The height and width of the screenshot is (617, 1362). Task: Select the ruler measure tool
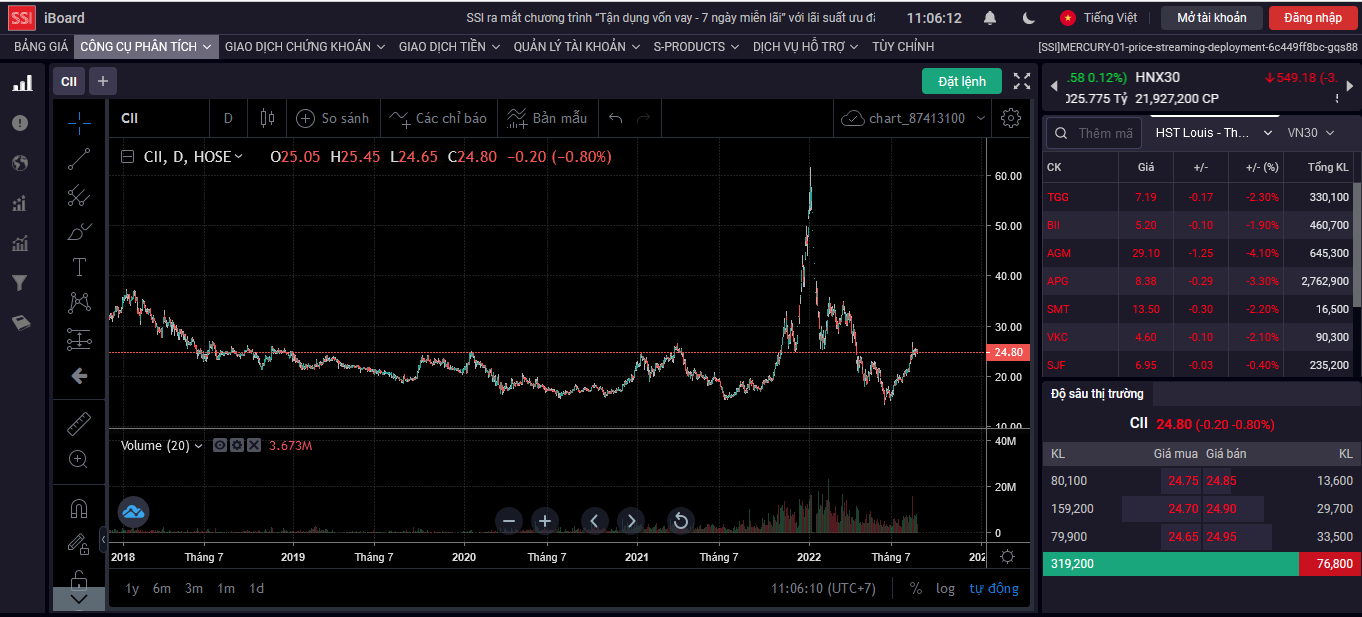pos(79,424)
